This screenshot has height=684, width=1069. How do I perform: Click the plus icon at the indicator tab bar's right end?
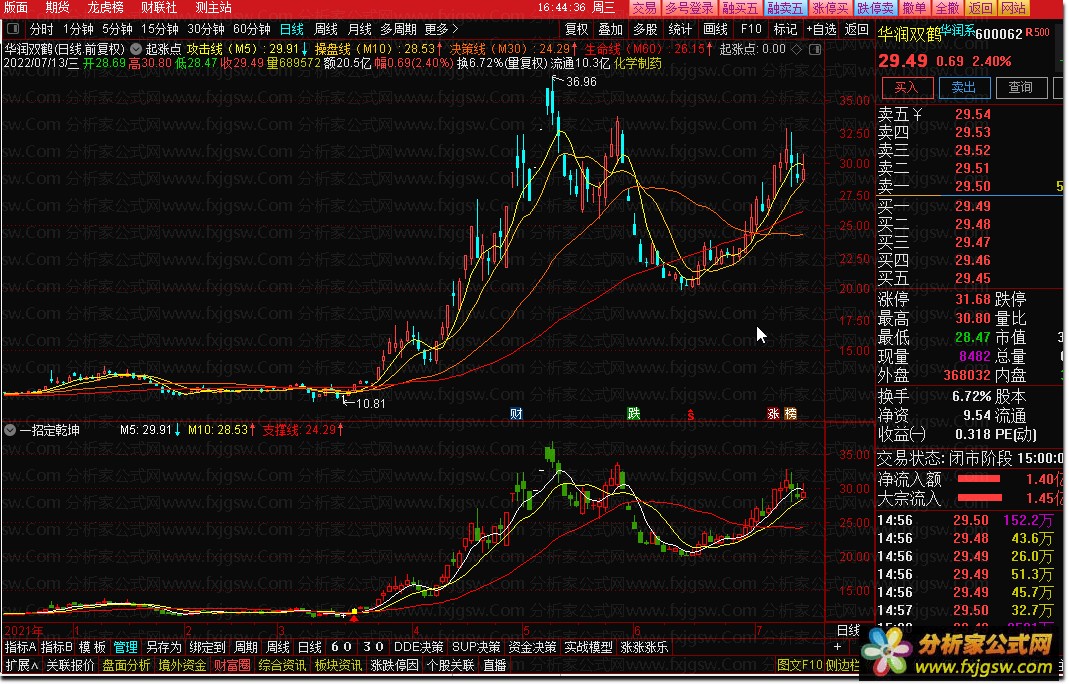(837, 646)
